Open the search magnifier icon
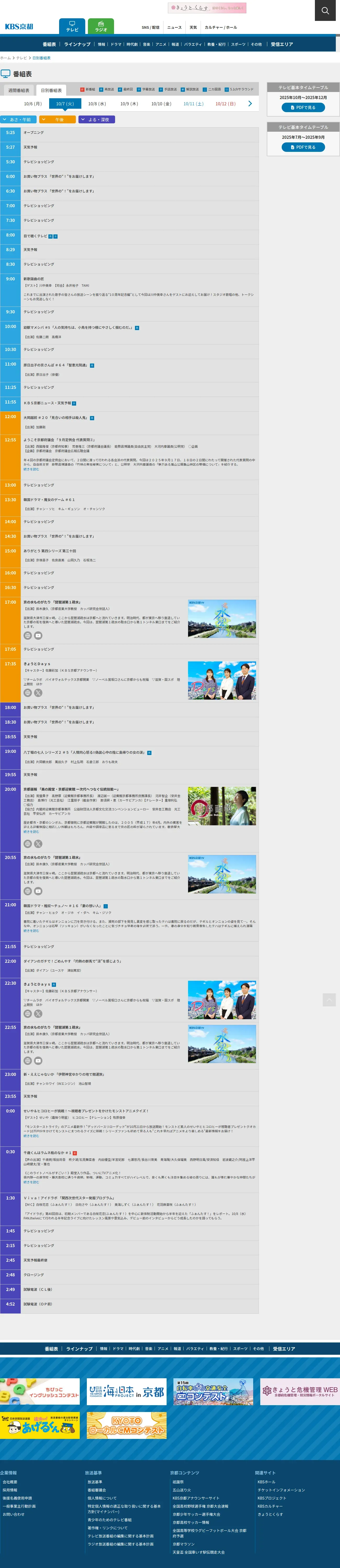The height and width of the screenshot is (1568, 340). (x=325, y=10)
